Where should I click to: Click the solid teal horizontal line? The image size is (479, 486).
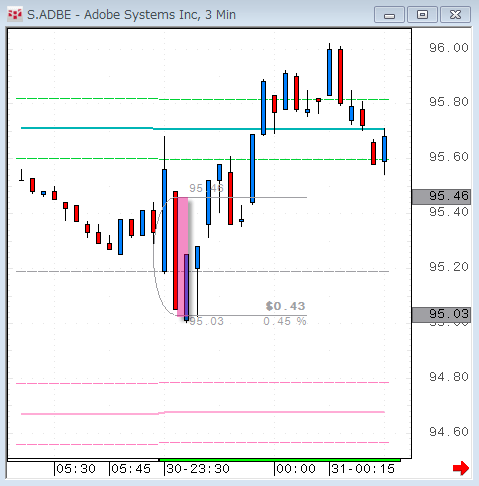(203, 128)
